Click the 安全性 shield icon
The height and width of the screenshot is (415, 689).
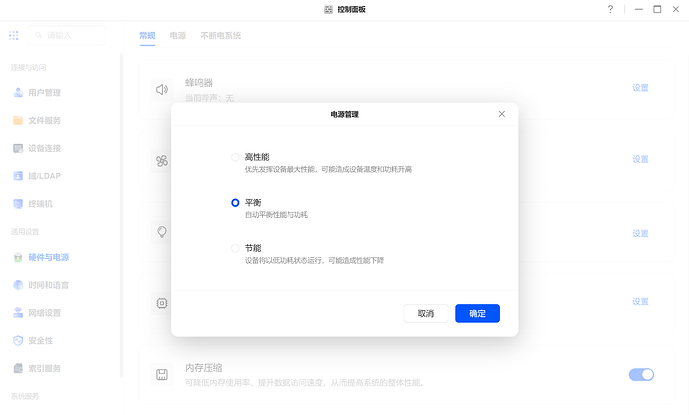click(18, 340)
